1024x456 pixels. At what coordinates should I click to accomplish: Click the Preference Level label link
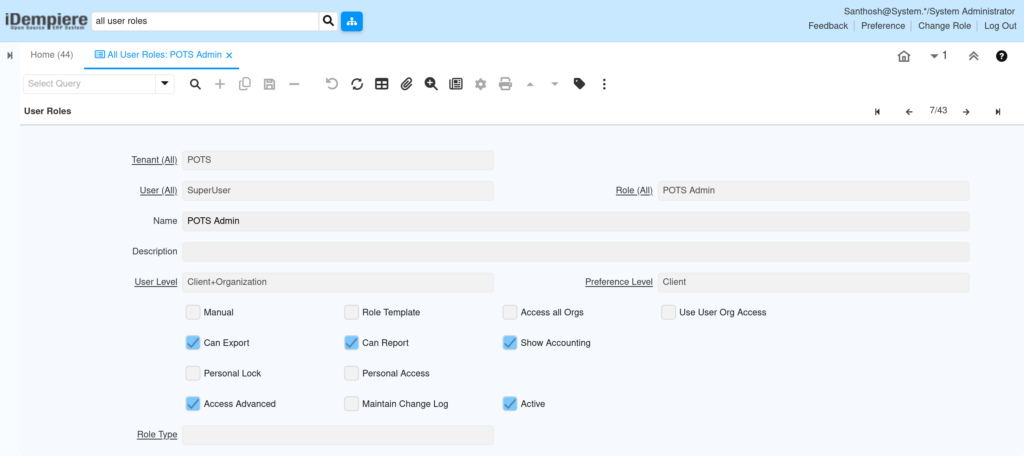[618, 282]
